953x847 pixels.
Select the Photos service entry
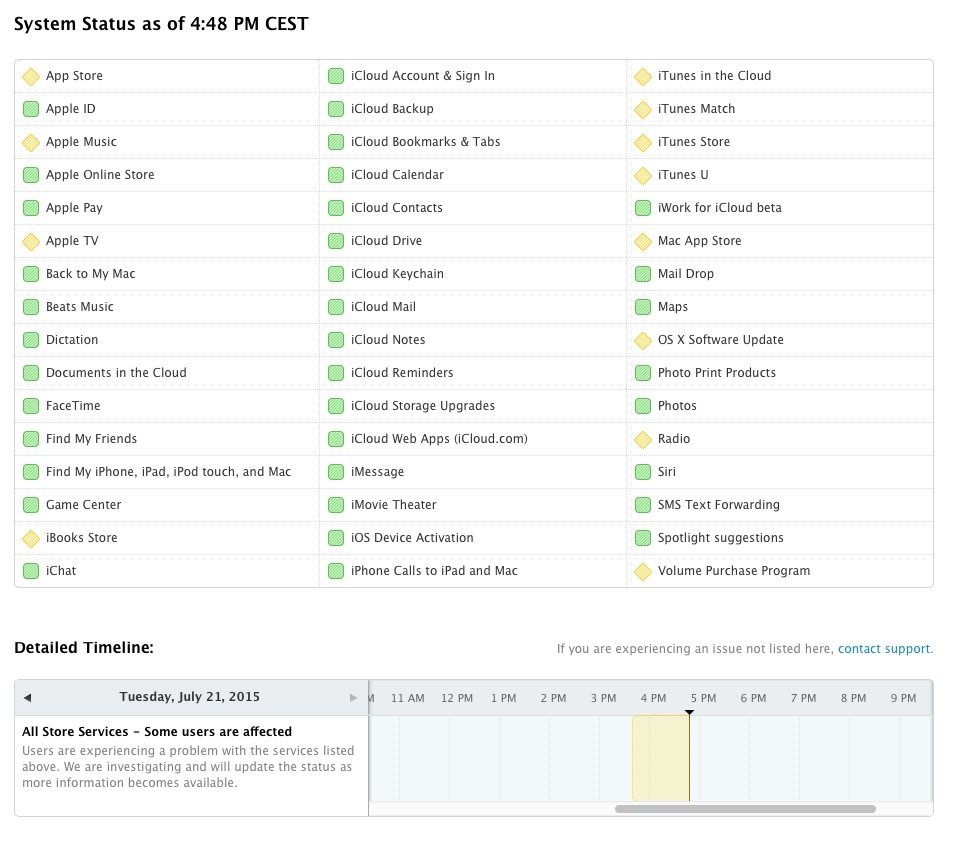click(780, 406)
